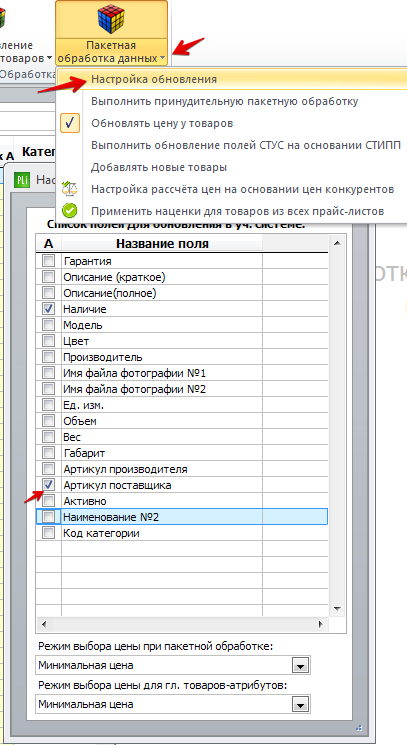
Task: Click the A column header
Action: 48,244
